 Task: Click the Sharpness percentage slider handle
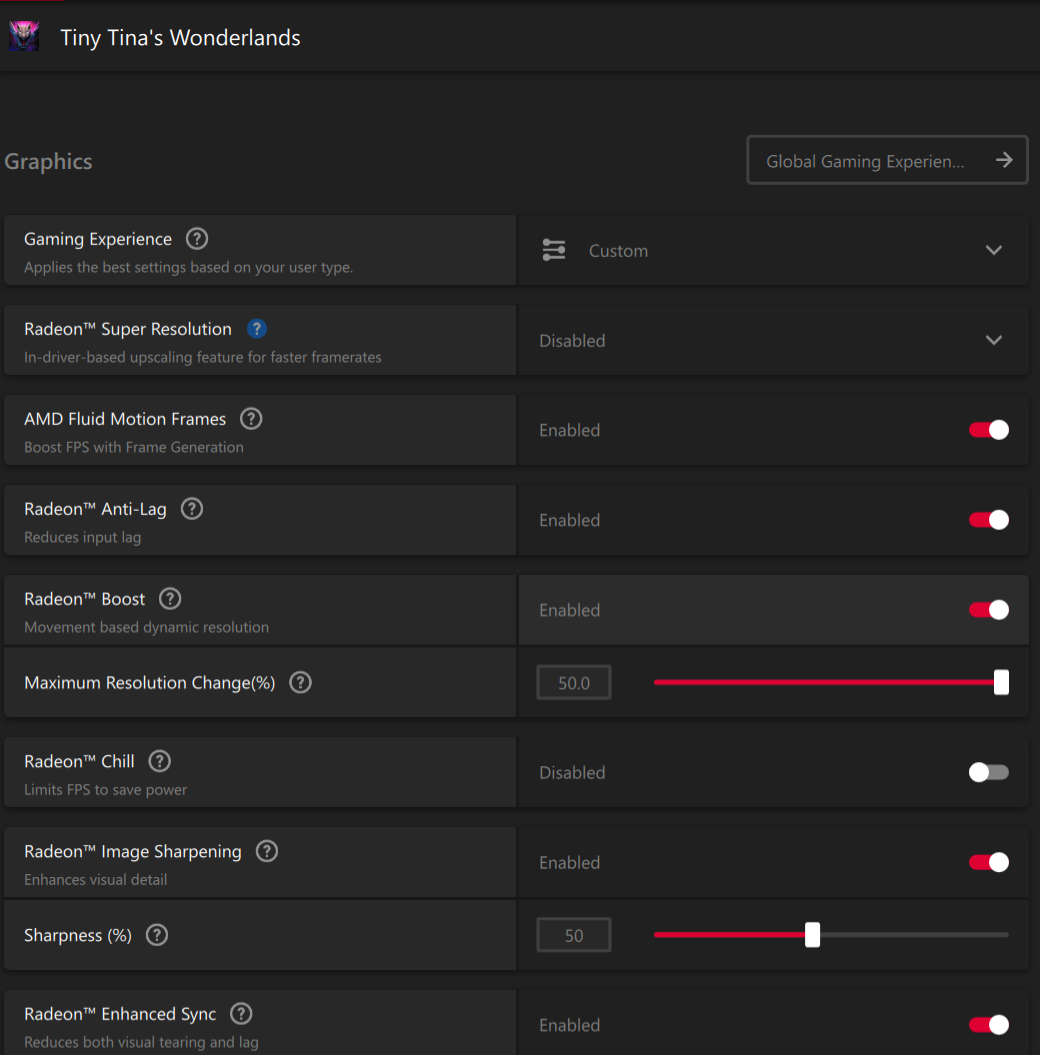(x=813, y=935)
